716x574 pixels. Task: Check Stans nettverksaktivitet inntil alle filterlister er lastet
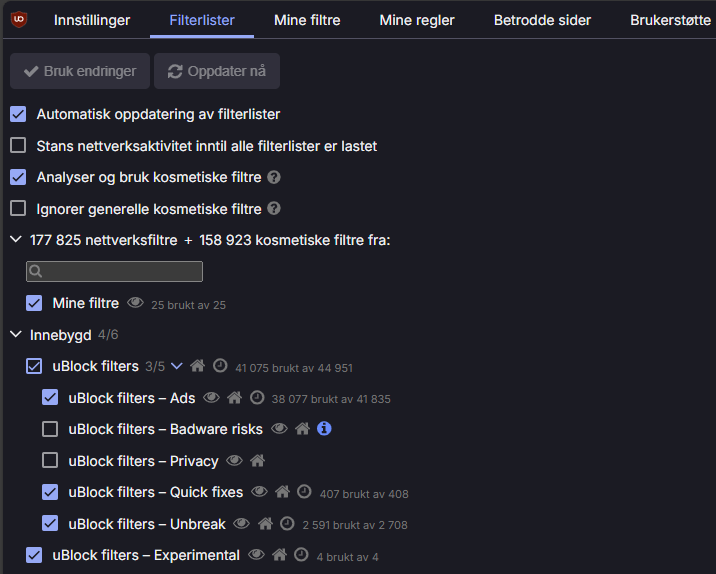[18, 146]
